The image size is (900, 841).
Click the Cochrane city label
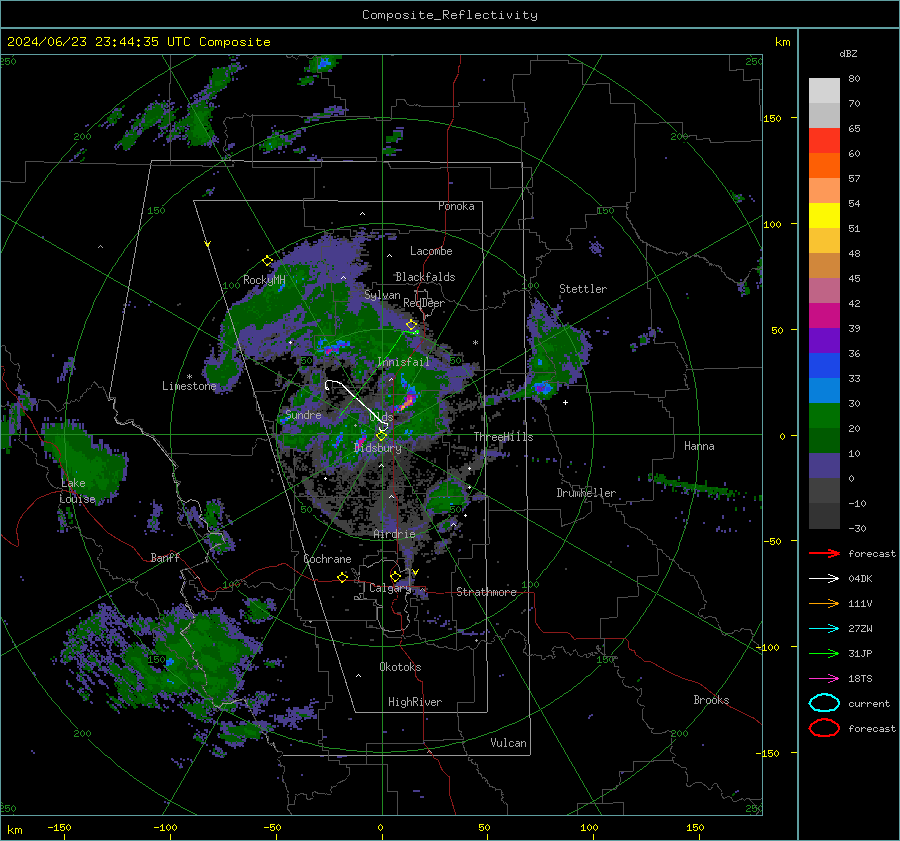327,559
